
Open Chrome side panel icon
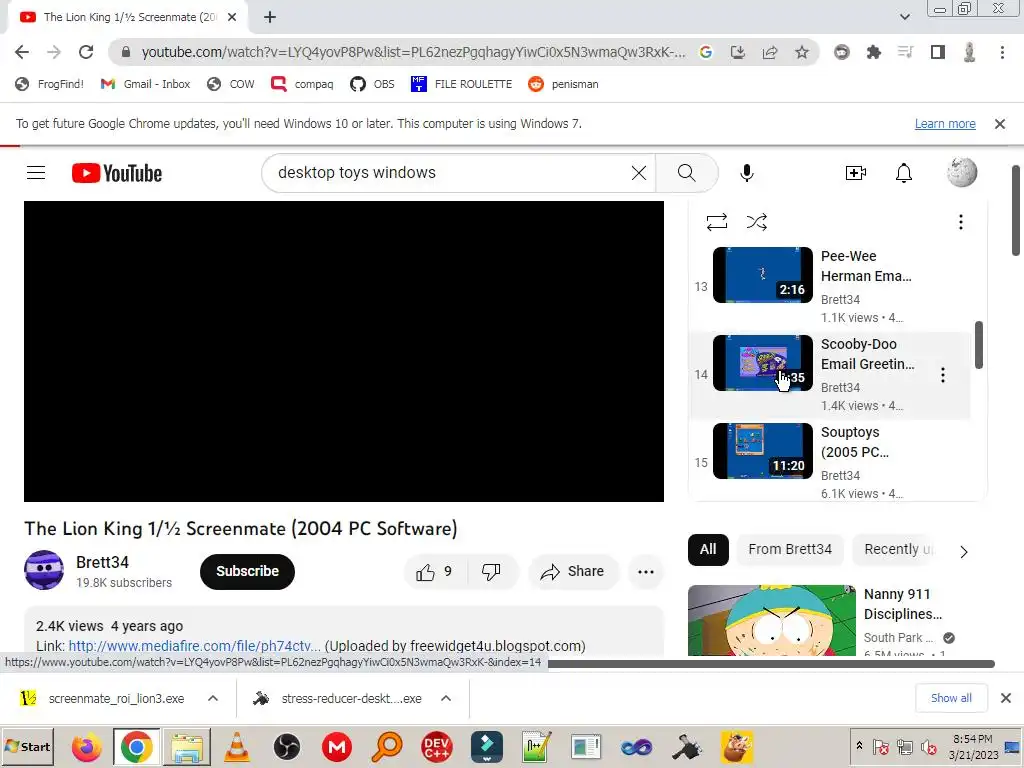pos(938,52)
